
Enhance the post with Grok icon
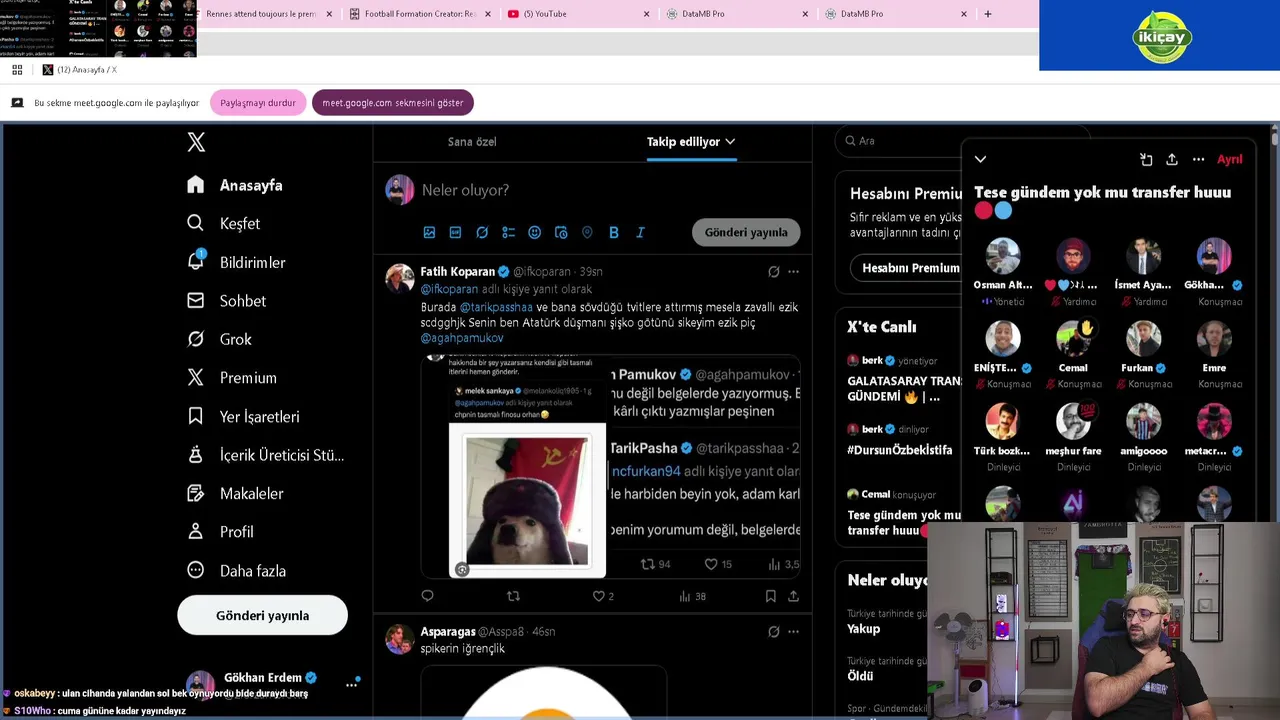click(x=482, y=232)
